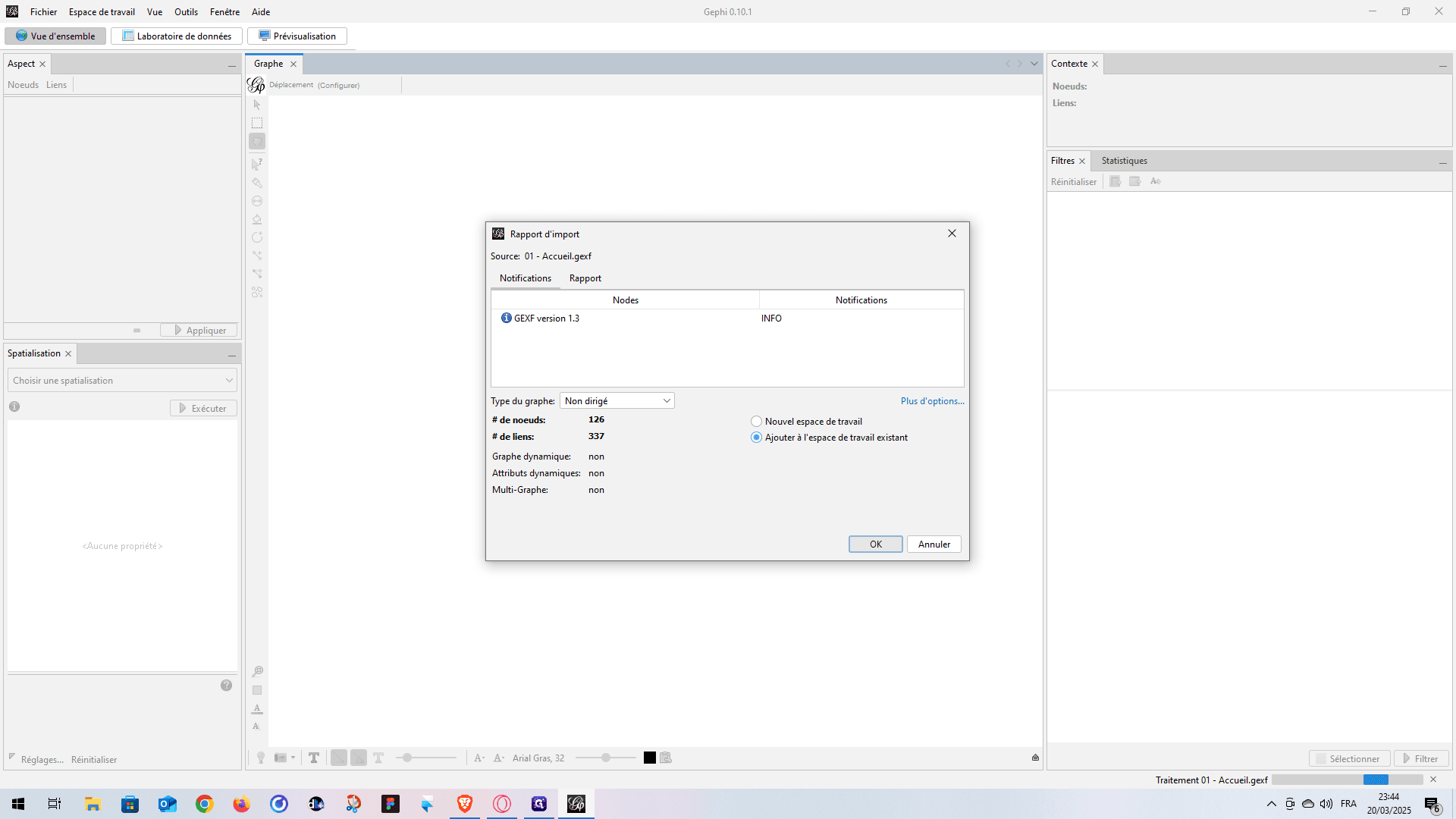1456x819 pixels.
Task: Take a graph screenshot camera icon
Action: (x=281, y=758)
